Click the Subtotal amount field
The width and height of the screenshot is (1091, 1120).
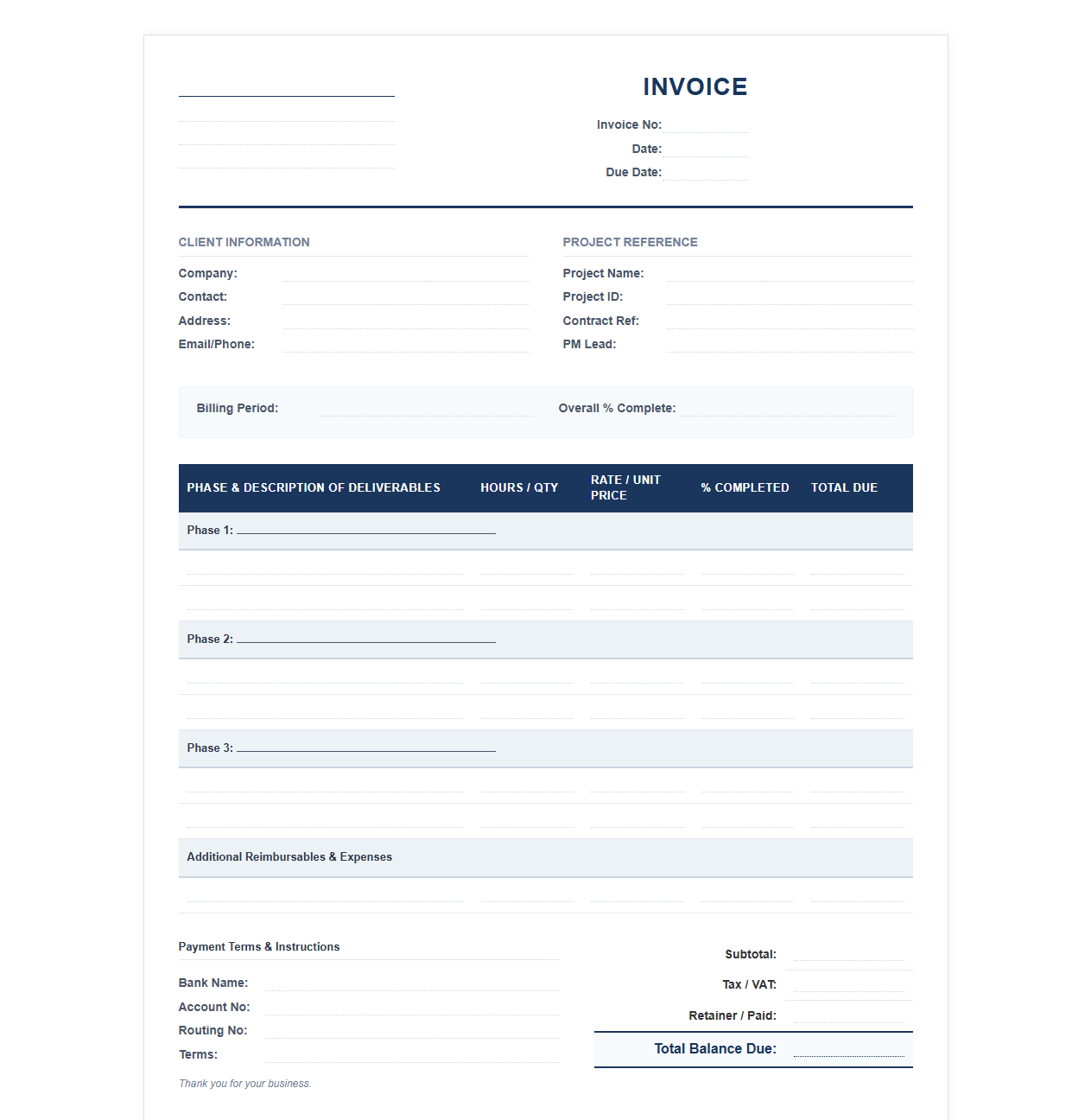coord(849,954)
